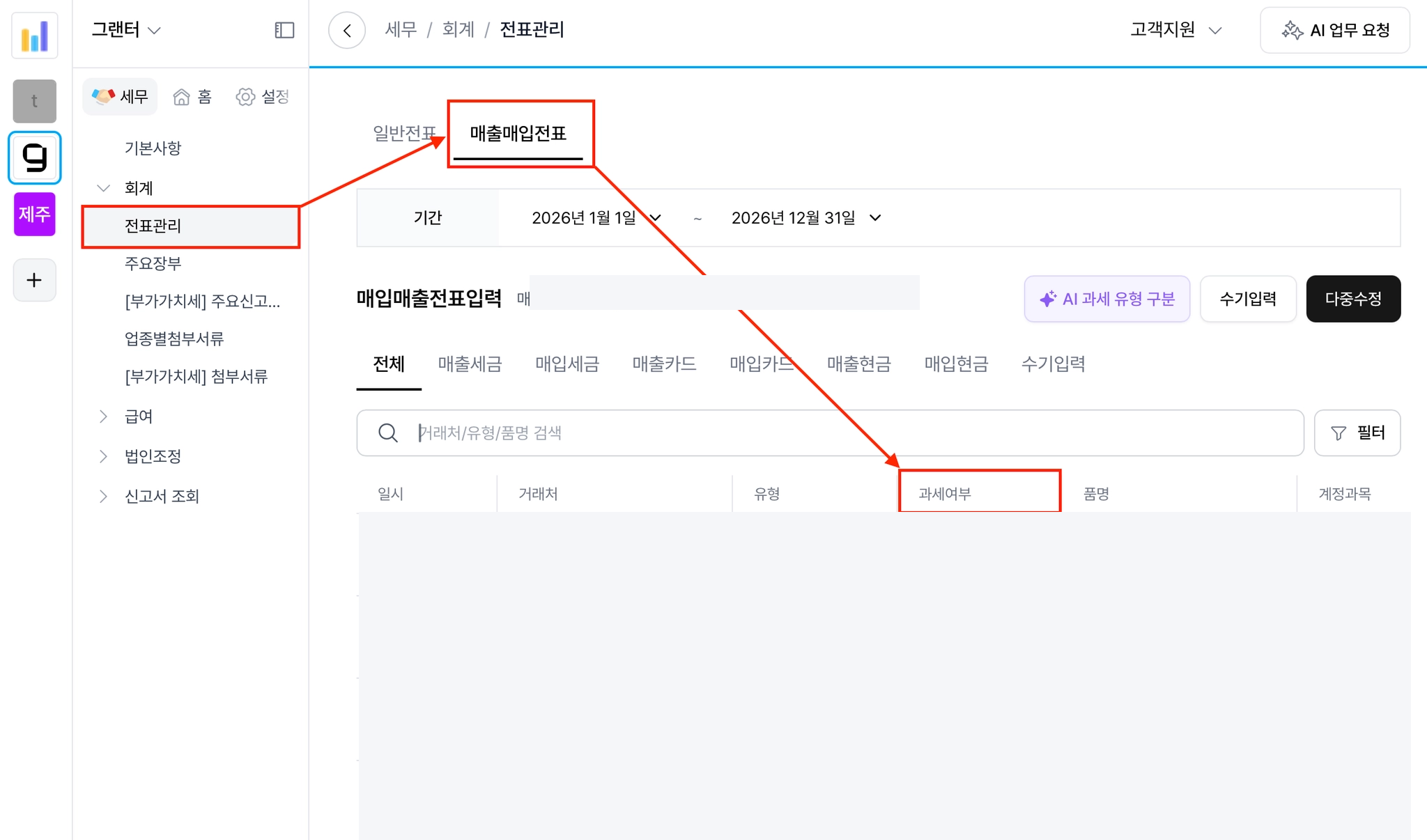This screenshot has width=1427, height=840.
Task: Select the 매출세금 filter tab
Action: click(470, 364)
